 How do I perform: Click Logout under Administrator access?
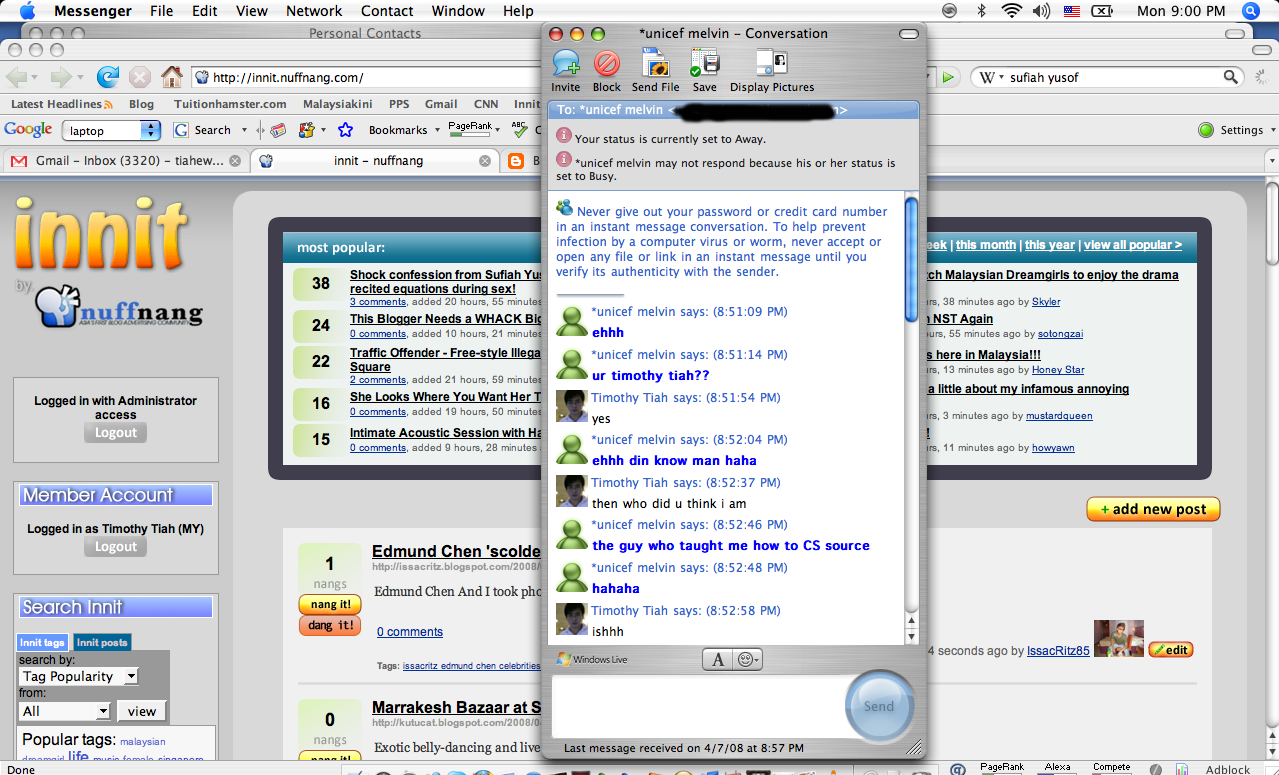pyautogui.click(x=116, y=433)
